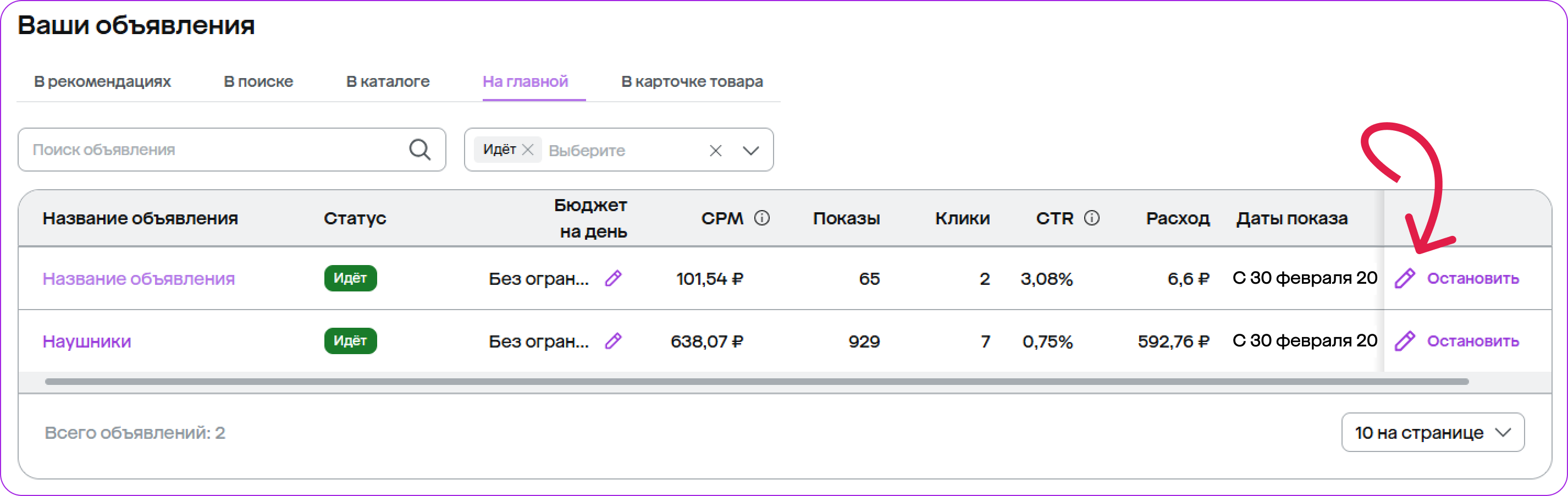Open the Наушники ad link
This screenshot has width=1568, height=496.
86,341
